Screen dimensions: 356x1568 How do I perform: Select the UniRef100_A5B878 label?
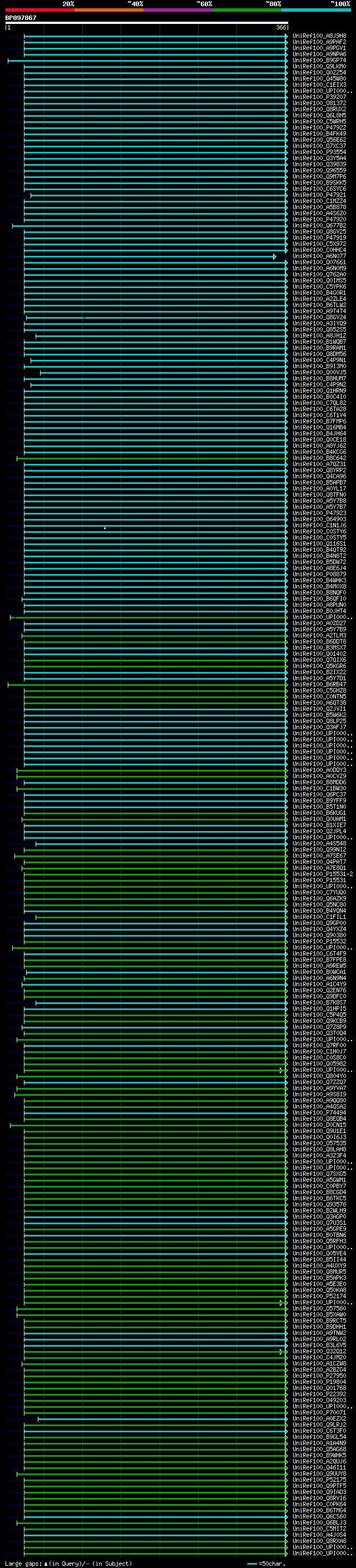pyautogui.click(x=319, y=207)
